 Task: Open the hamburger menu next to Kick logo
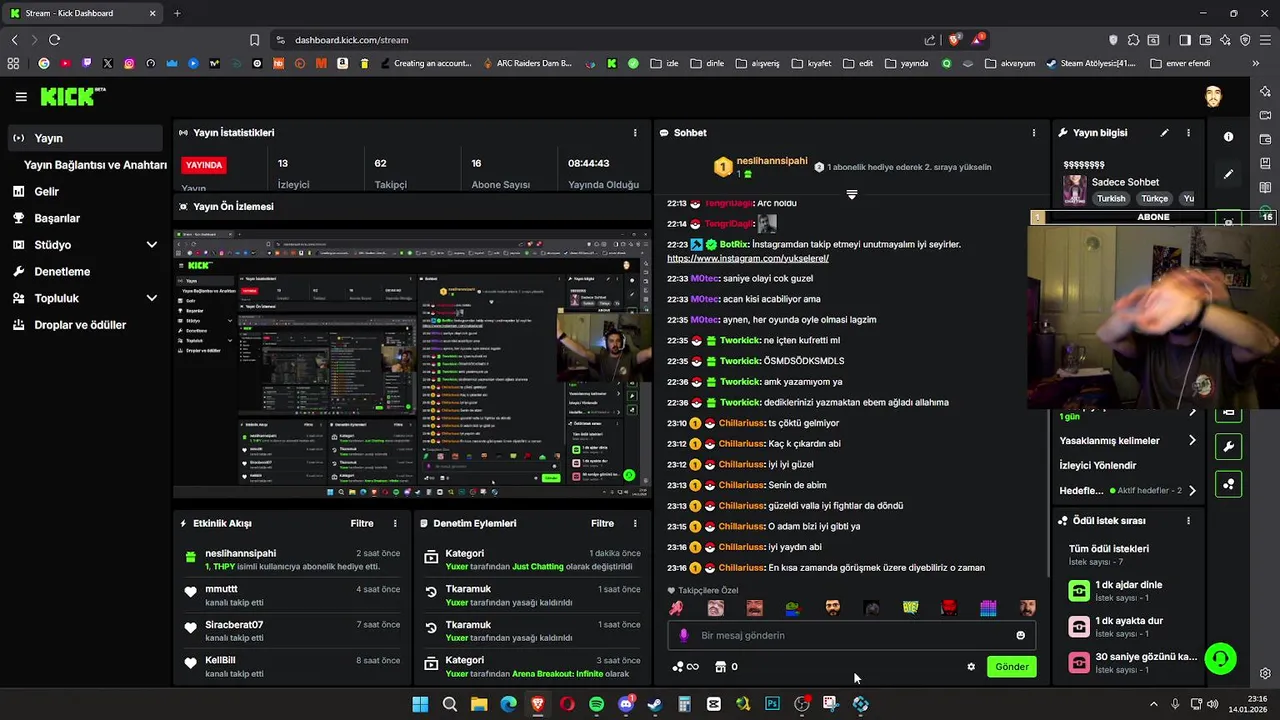click(21, 97)
